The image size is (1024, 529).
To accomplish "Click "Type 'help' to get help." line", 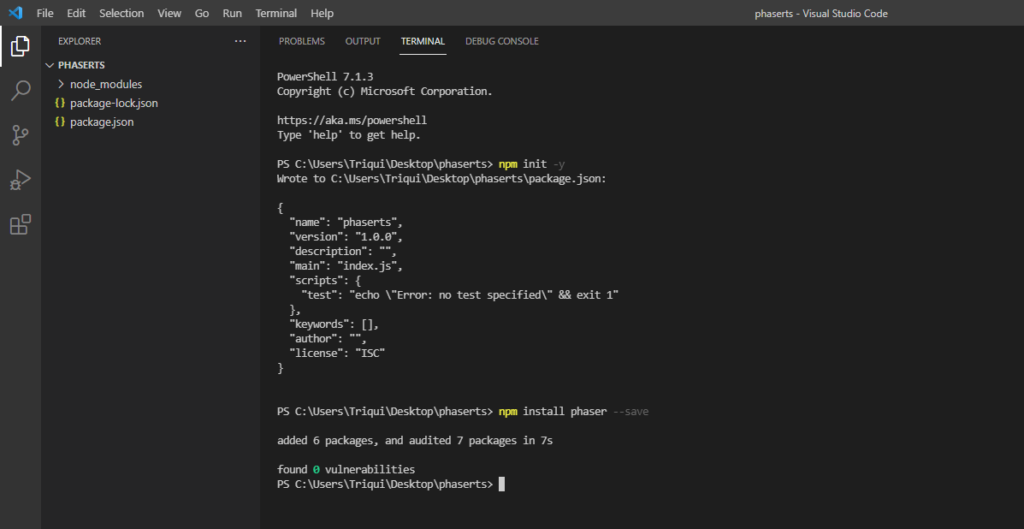I will (349, 136).
